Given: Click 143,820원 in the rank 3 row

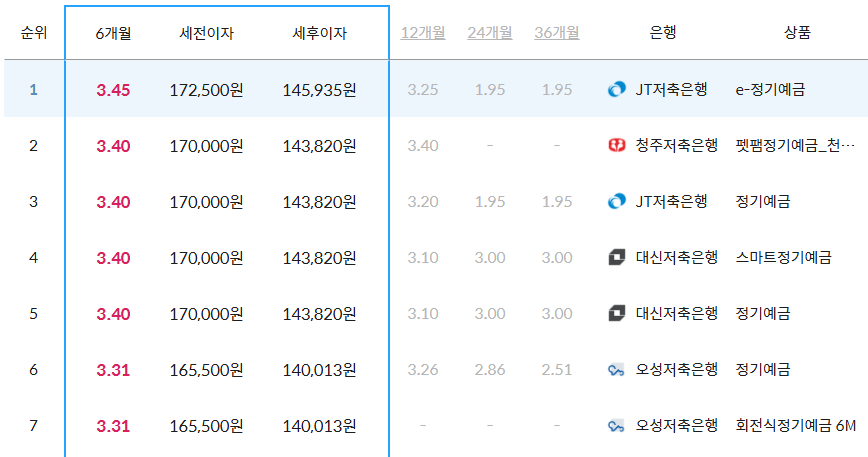Looking at the screenshot, I should (319, 202).
